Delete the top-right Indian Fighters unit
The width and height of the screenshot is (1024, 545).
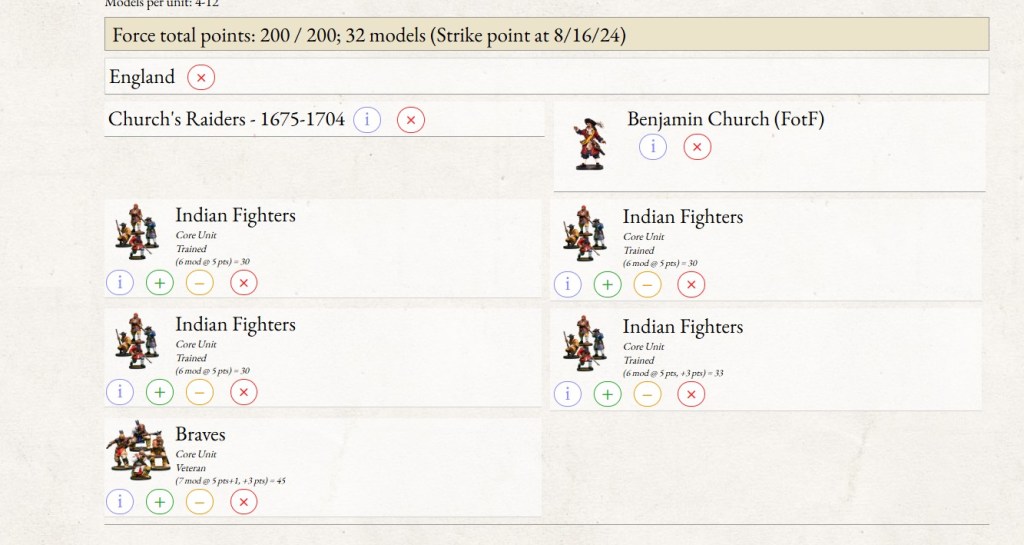[691, 285]
